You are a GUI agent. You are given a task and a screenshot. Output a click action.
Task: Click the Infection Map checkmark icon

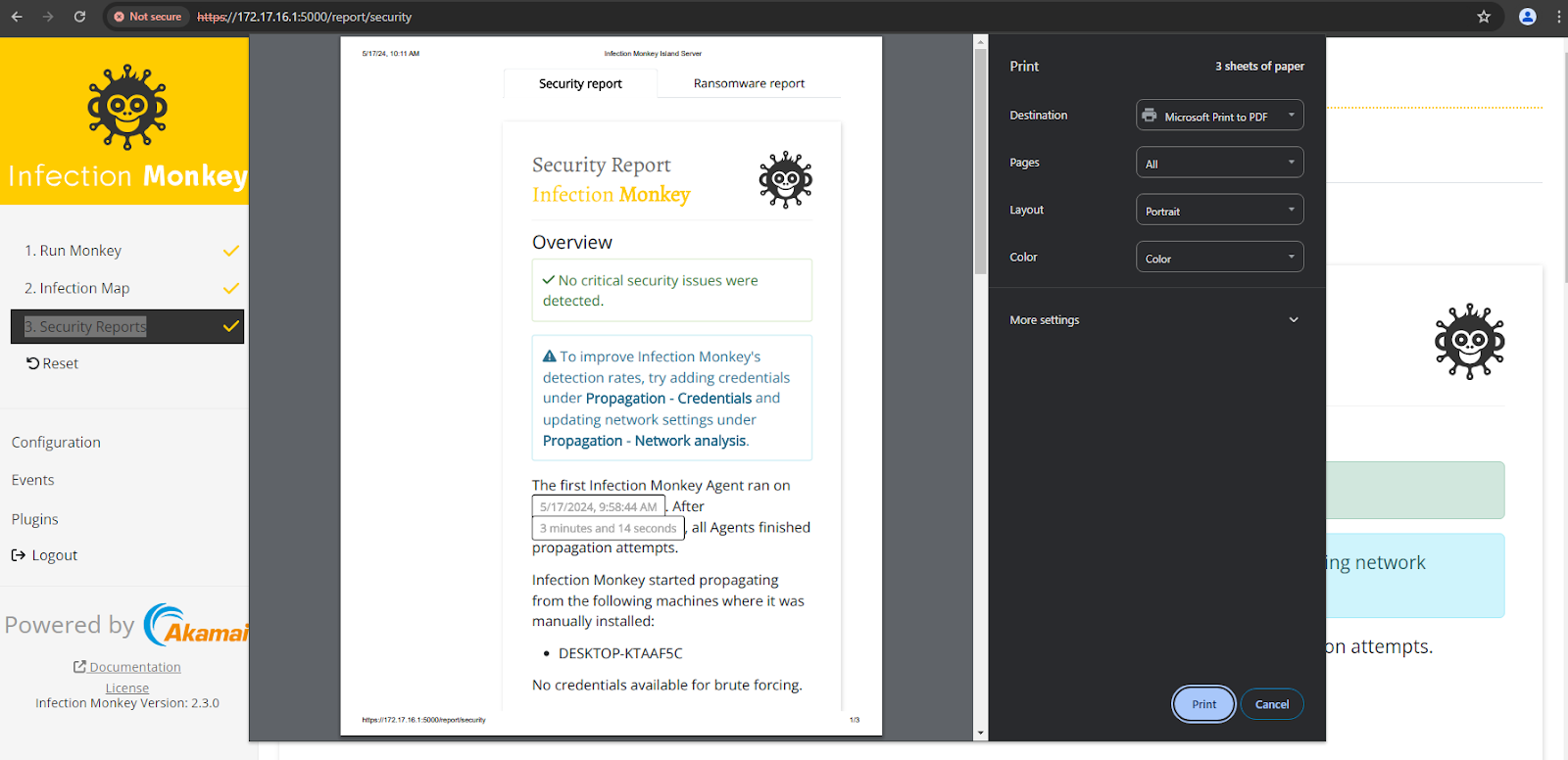coord(231,288)
